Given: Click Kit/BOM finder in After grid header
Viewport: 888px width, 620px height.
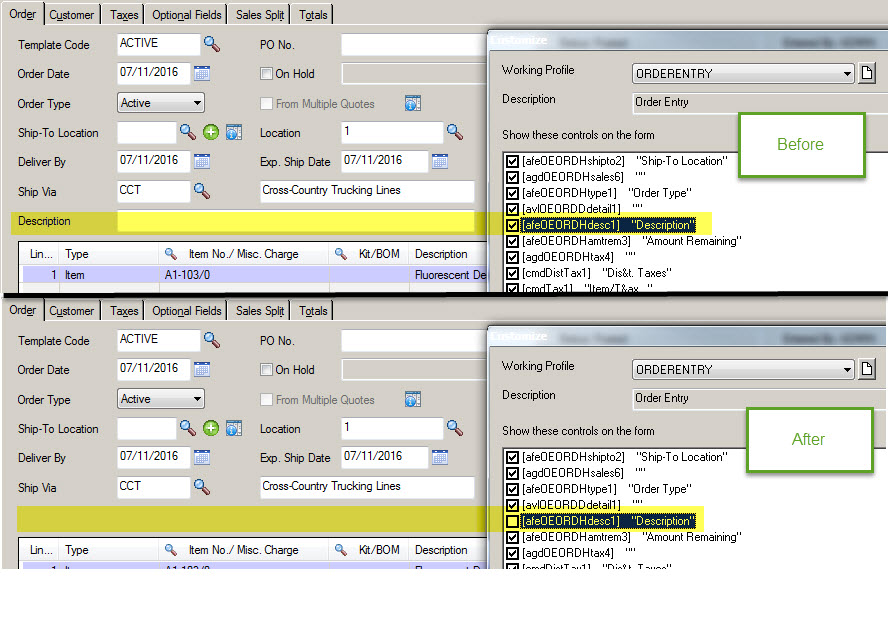Looking at the screenshot, I should (x=340, y=549).
